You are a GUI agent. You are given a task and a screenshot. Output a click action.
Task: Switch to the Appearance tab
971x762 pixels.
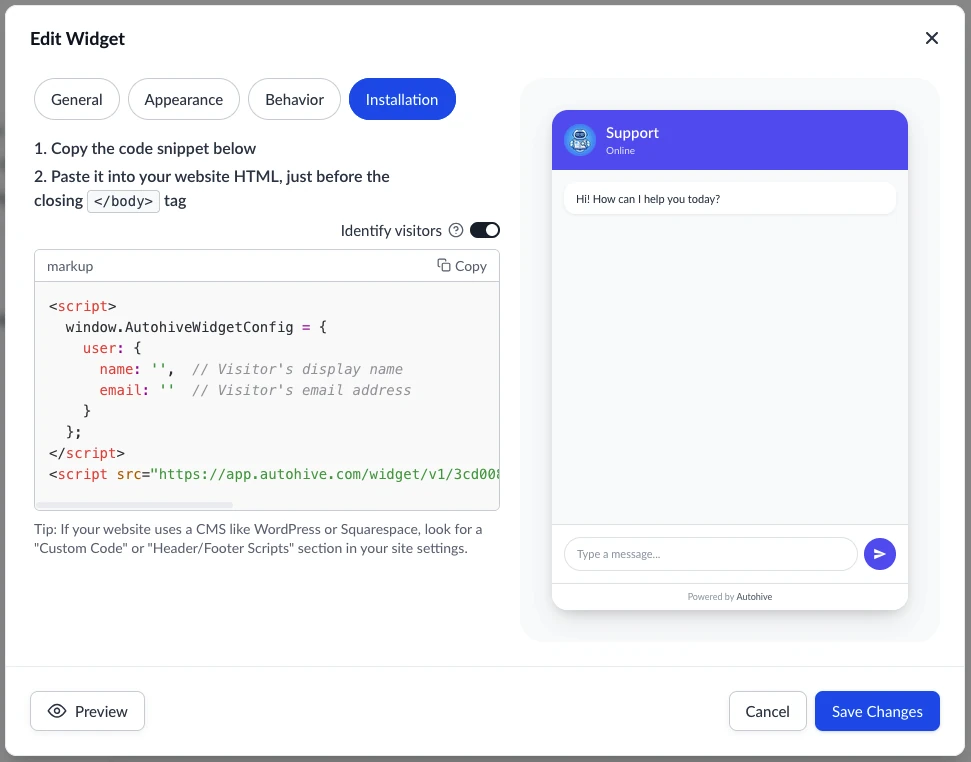point(184,99)
